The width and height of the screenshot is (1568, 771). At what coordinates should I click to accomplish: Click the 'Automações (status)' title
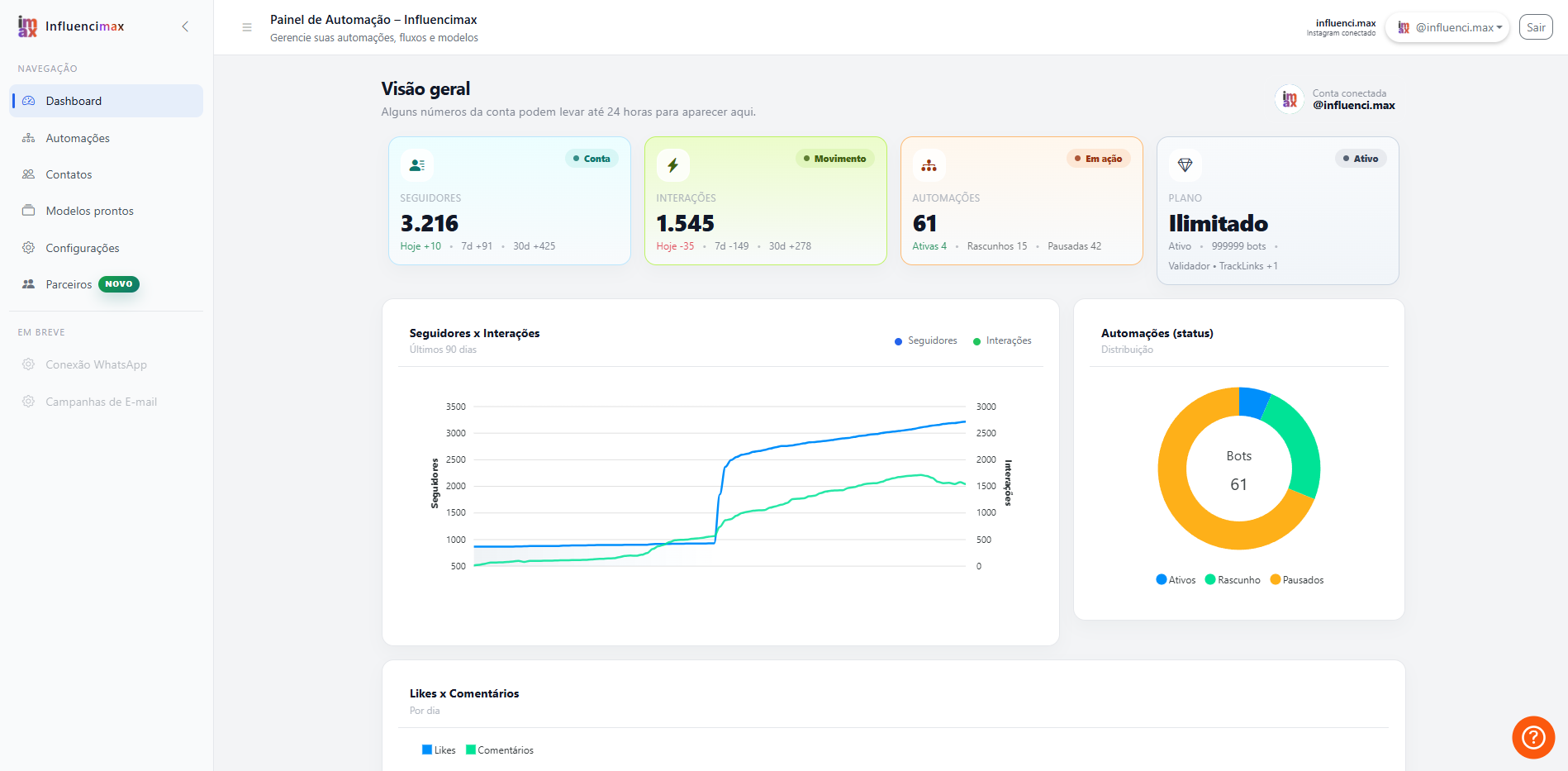pos(1157,333)
